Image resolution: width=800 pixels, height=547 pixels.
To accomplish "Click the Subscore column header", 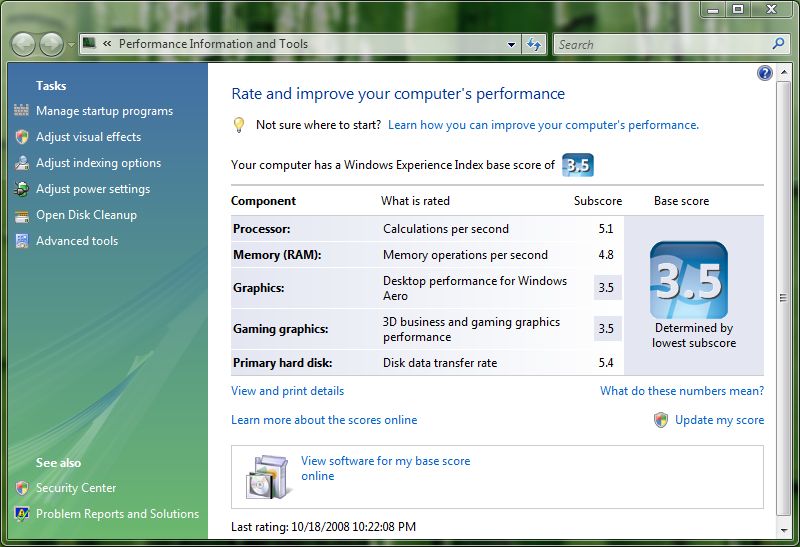I will [x=598, y=201].
